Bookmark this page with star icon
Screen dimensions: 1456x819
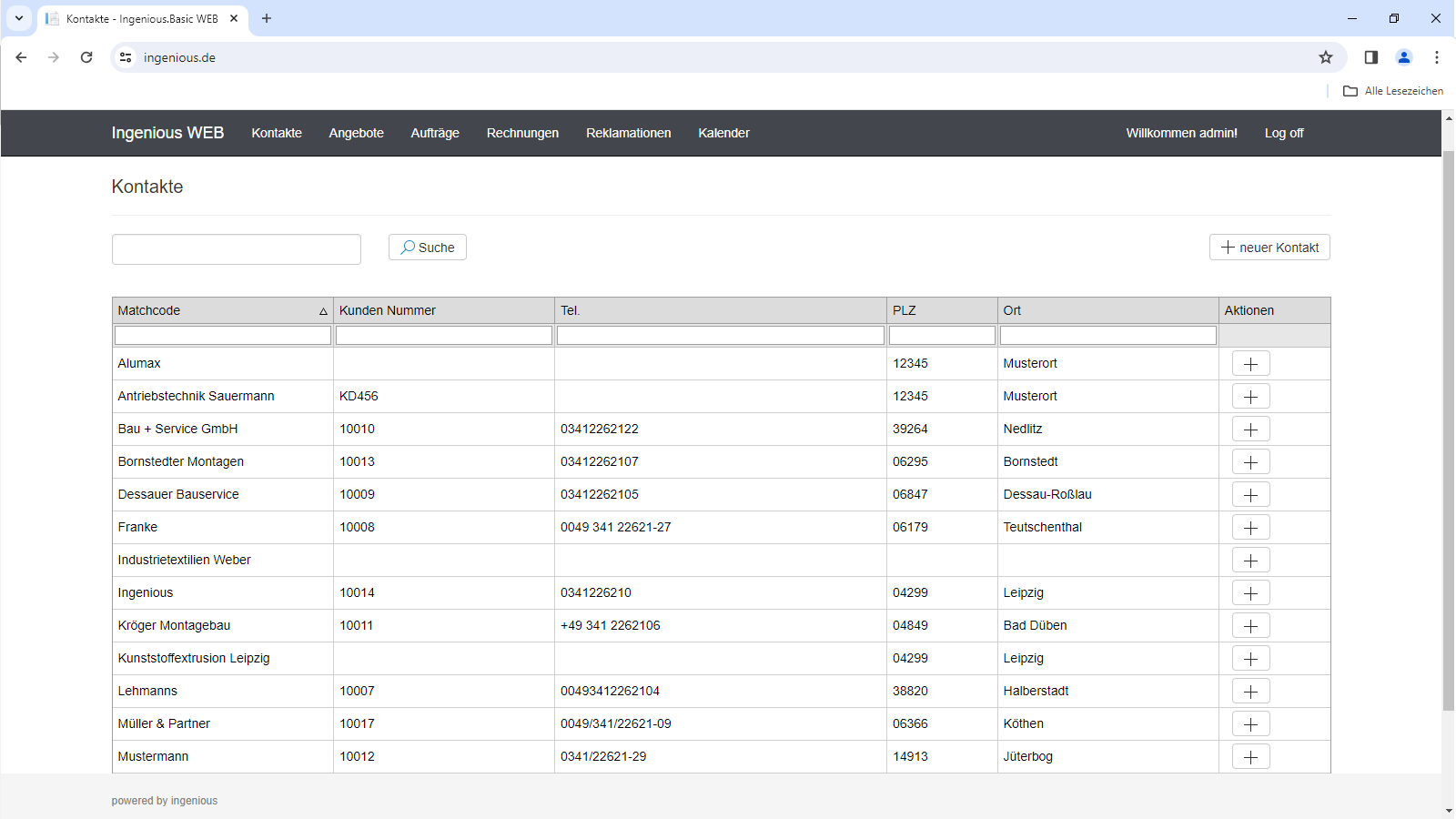[1326, 57]
